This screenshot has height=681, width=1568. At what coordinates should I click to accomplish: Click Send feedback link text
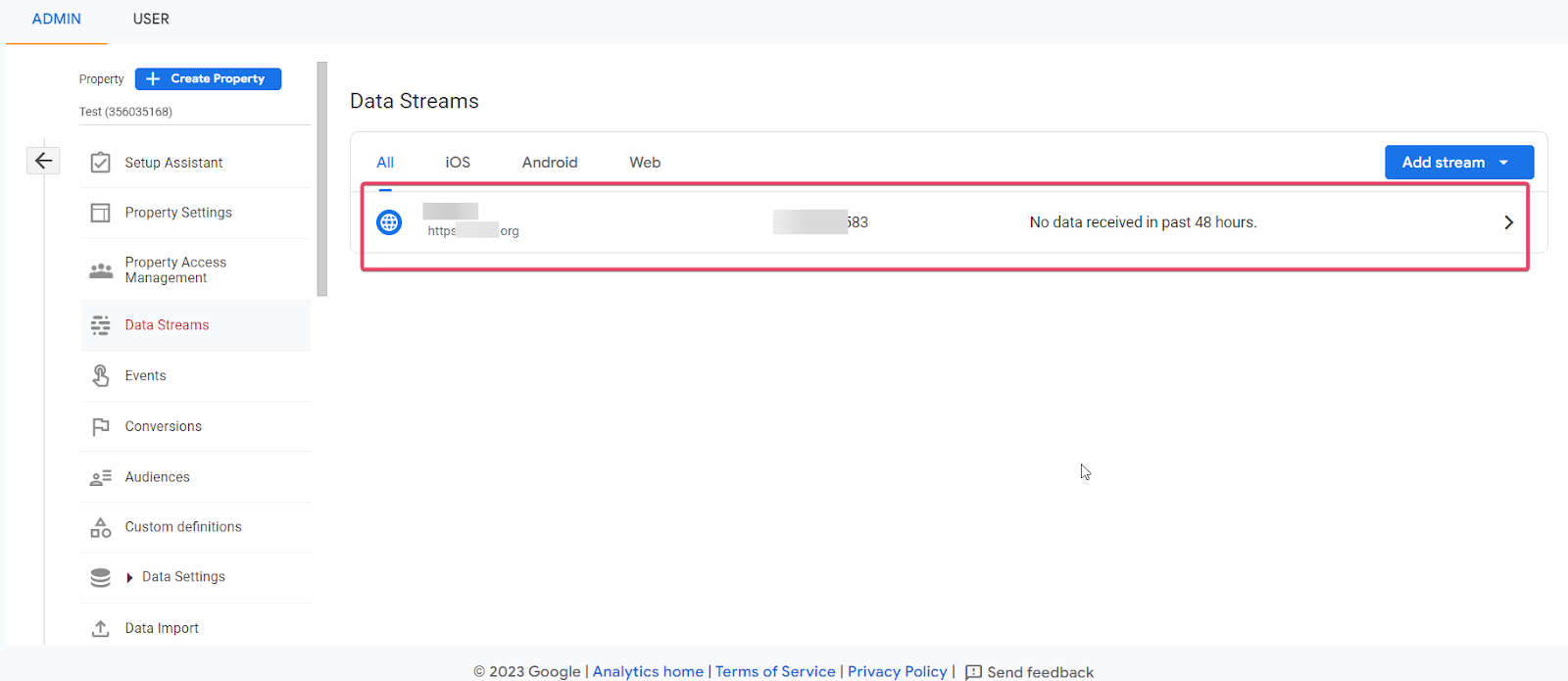(1040, 672)
